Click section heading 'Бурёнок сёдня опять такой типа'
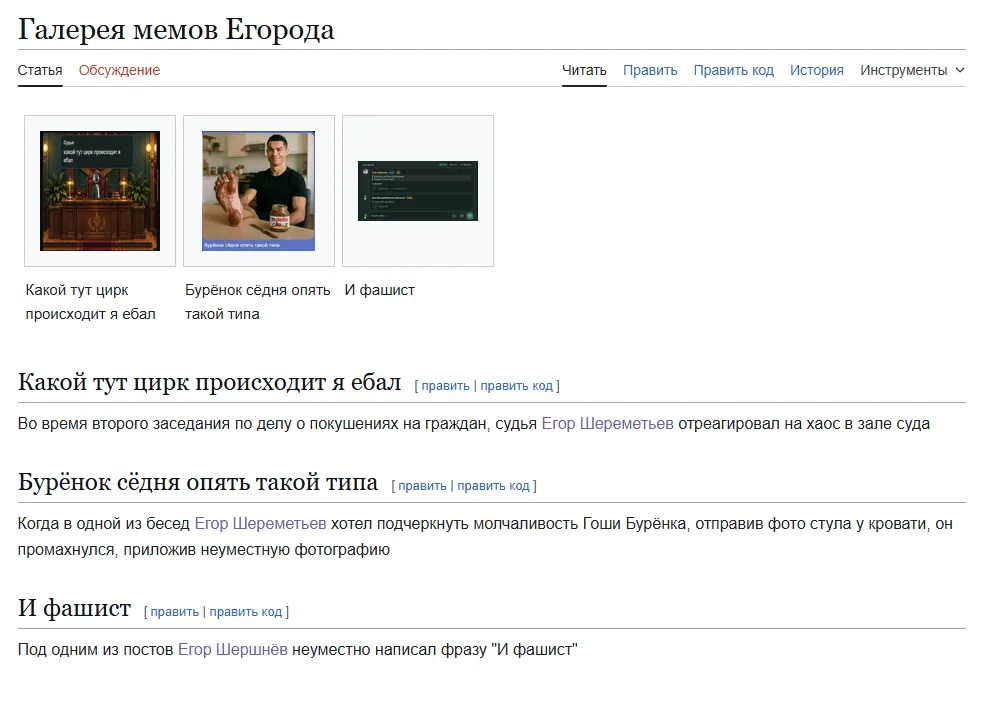The width and height of the screenshot is (986, 724). pos(197,482)
